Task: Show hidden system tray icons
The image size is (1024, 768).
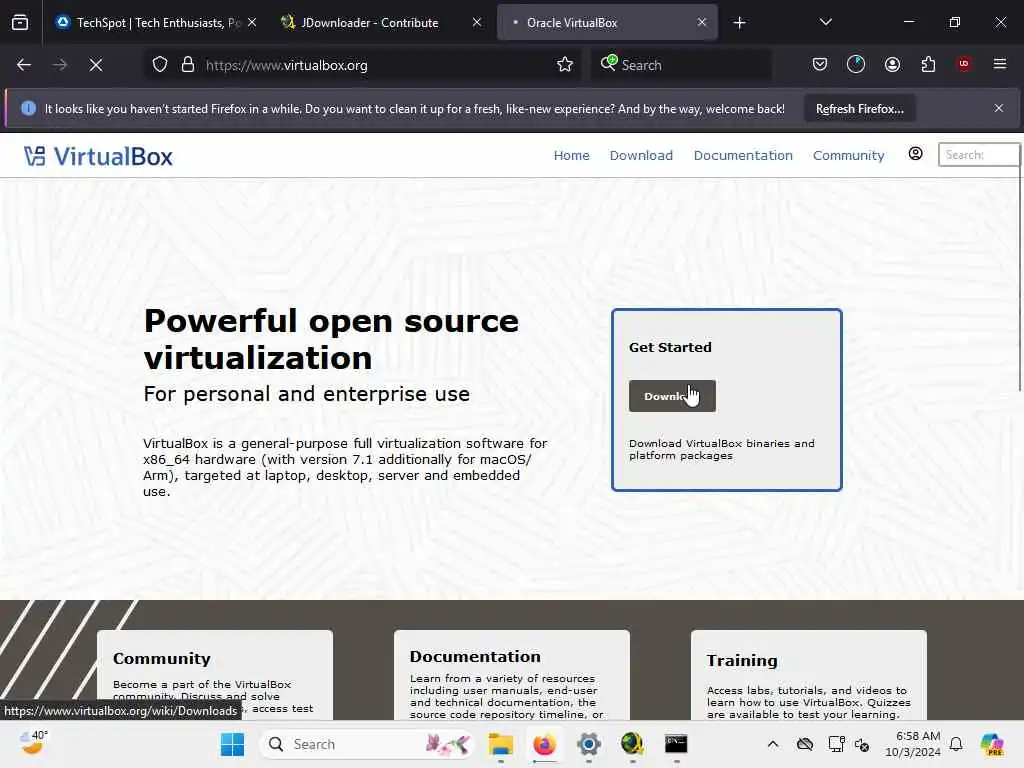Action: tap(773, 744)
